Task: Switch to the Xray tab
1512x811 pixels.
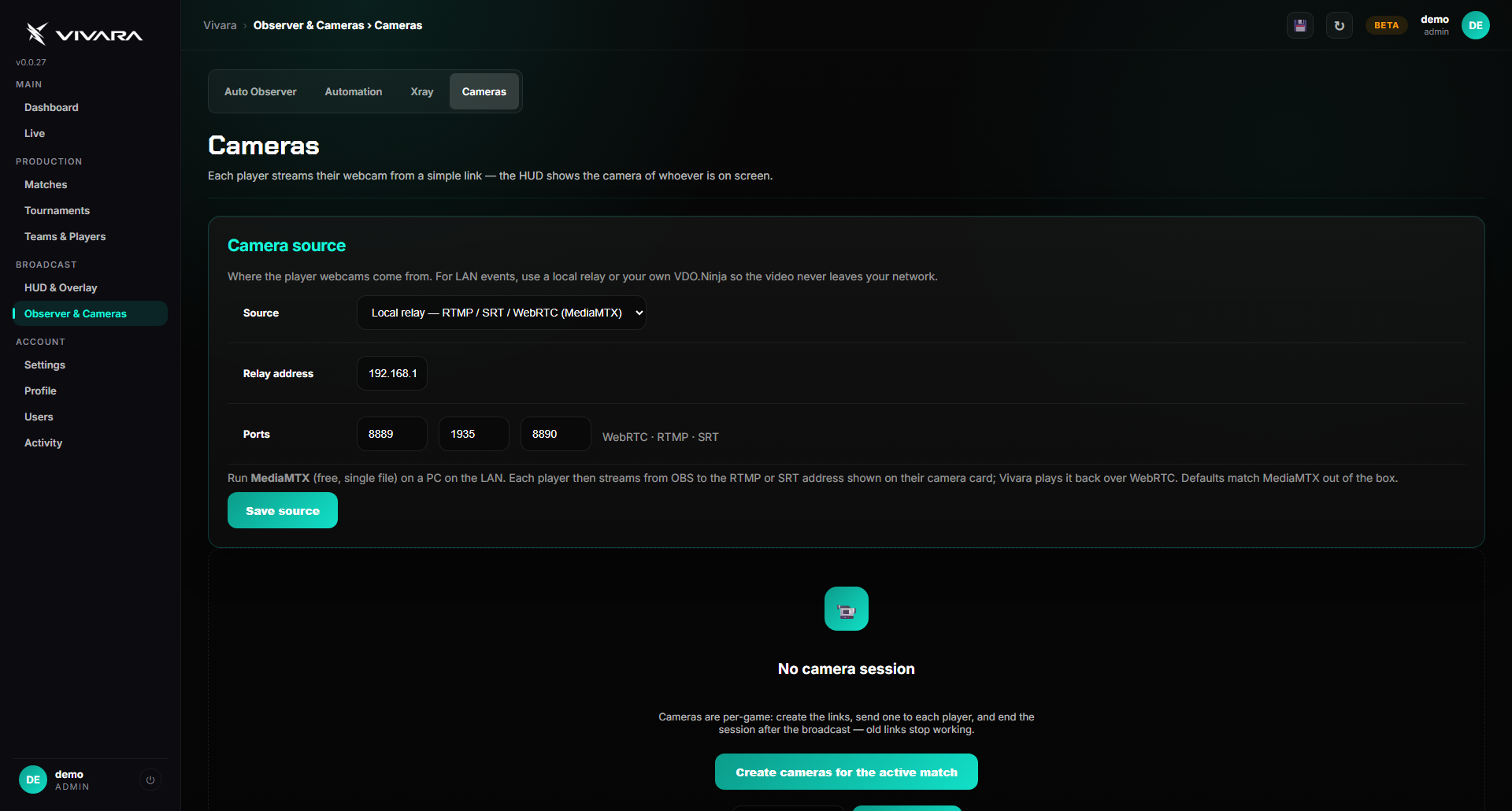Action: pyautogui.click(x=422, y=91)
